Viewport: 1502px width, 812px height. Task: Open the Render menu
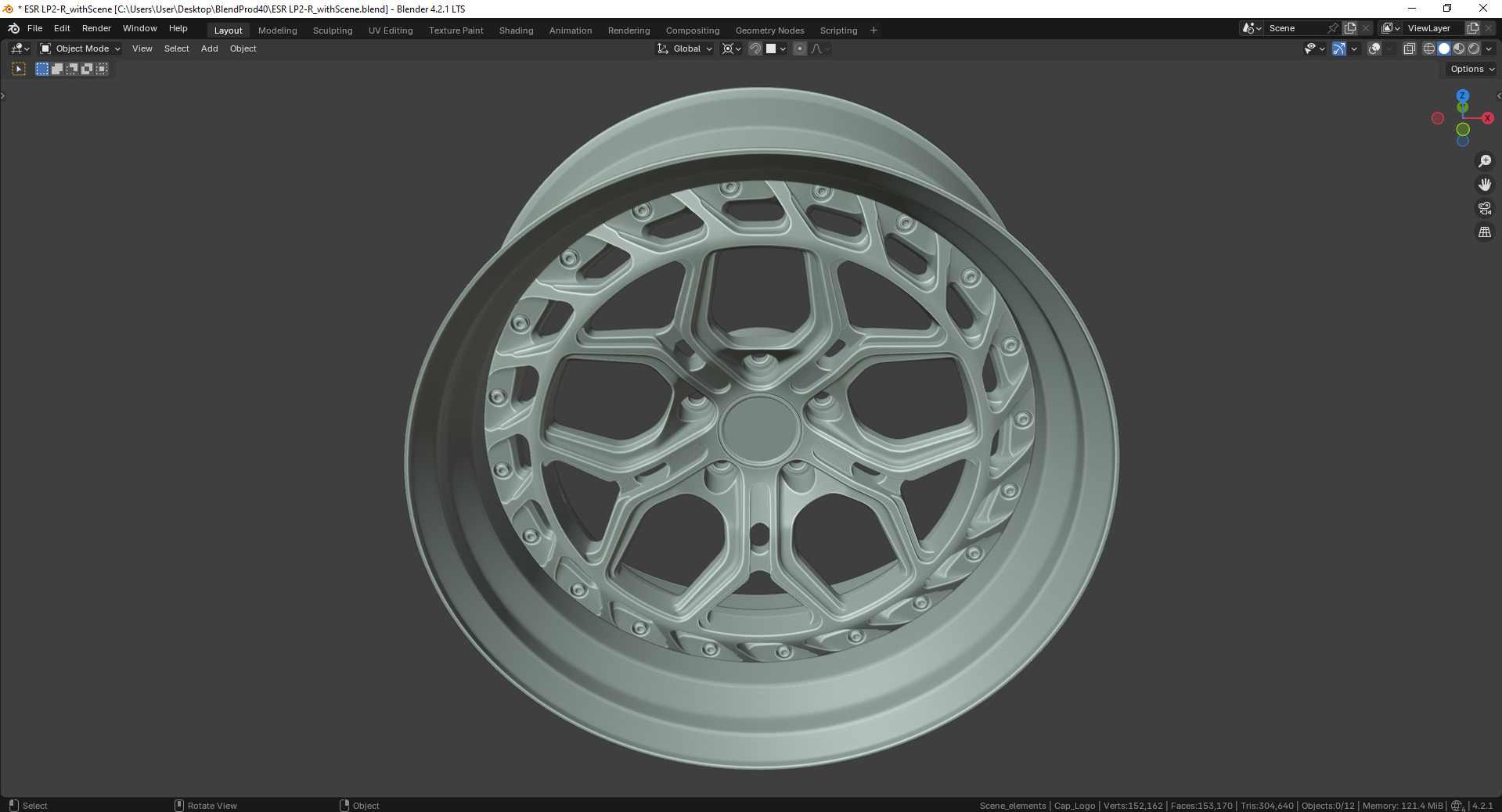pyautogui.click(x=96, y=28)
